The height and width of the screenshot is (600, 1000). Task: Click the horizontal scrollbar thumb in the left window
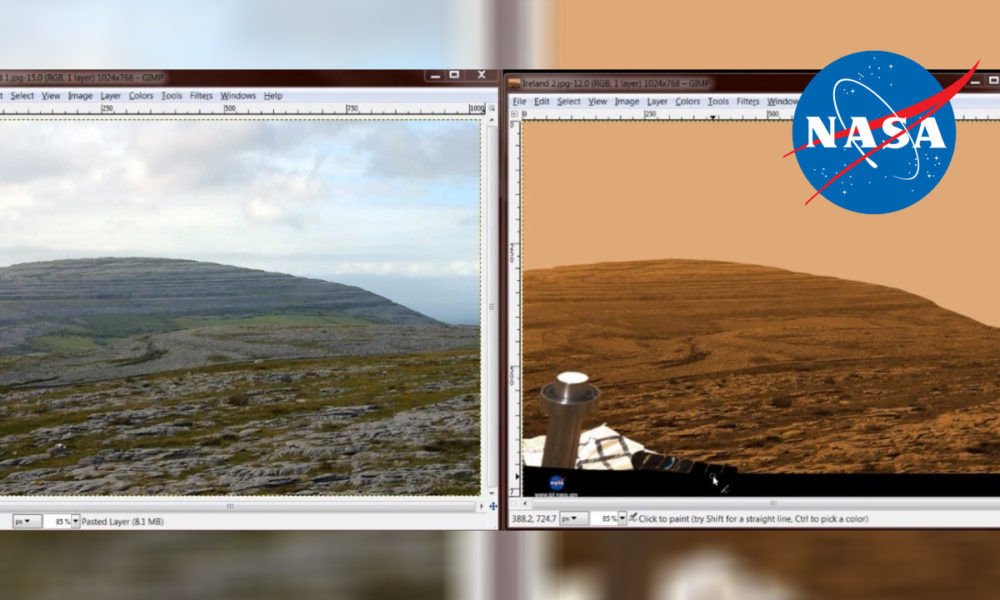pyautogui.click(x=230, y=506)
